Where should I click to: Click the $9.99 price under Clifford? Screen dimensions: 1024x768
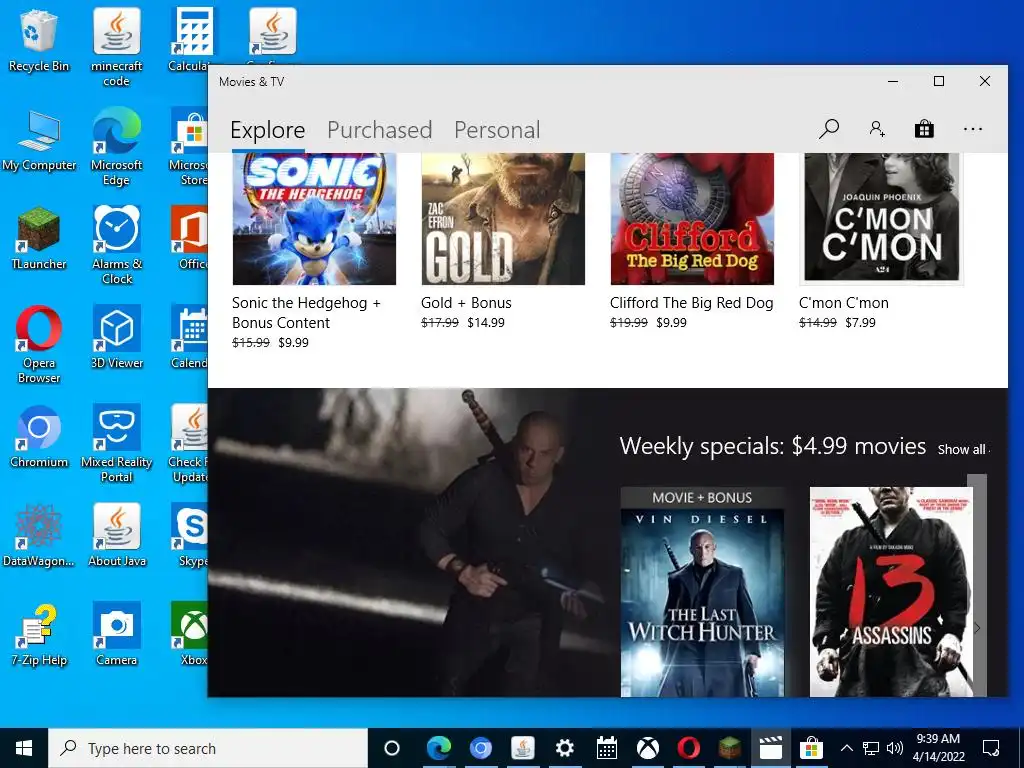tap(671, 323)
